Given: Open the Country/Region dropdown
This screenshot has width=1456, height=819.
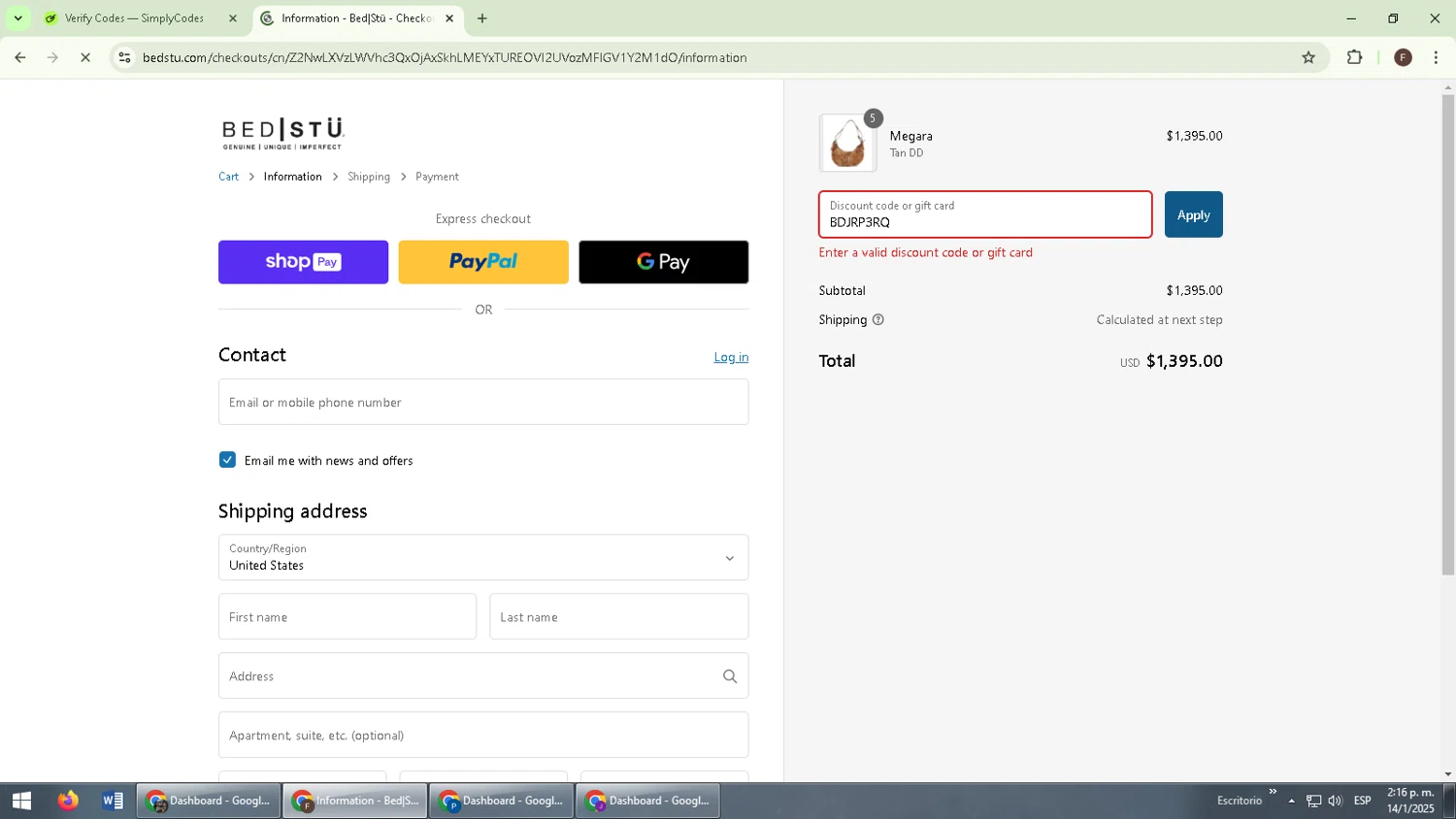Looking at the screenshot, I should point(483,558).
